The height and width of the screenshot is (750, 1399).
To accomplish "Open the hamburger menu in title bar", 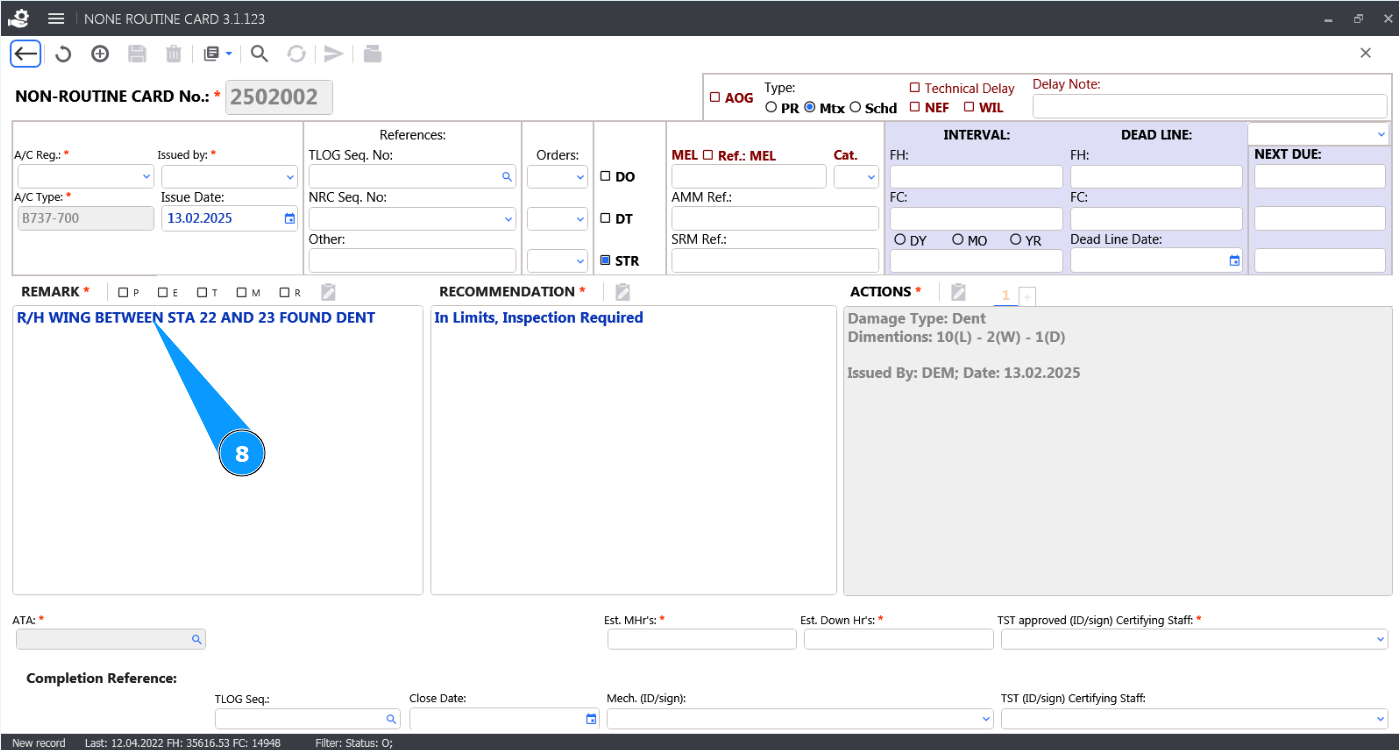I will tap(57, 19).
